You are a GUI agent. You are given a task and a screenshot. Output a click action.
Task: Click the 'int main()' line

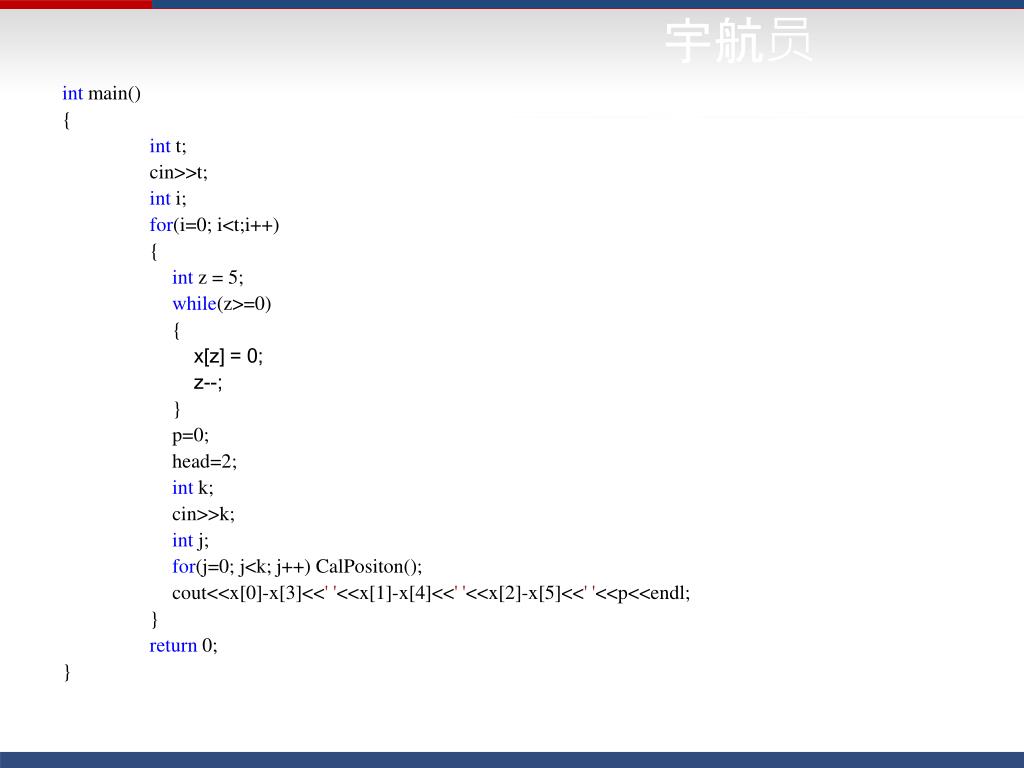click(101, 94)
